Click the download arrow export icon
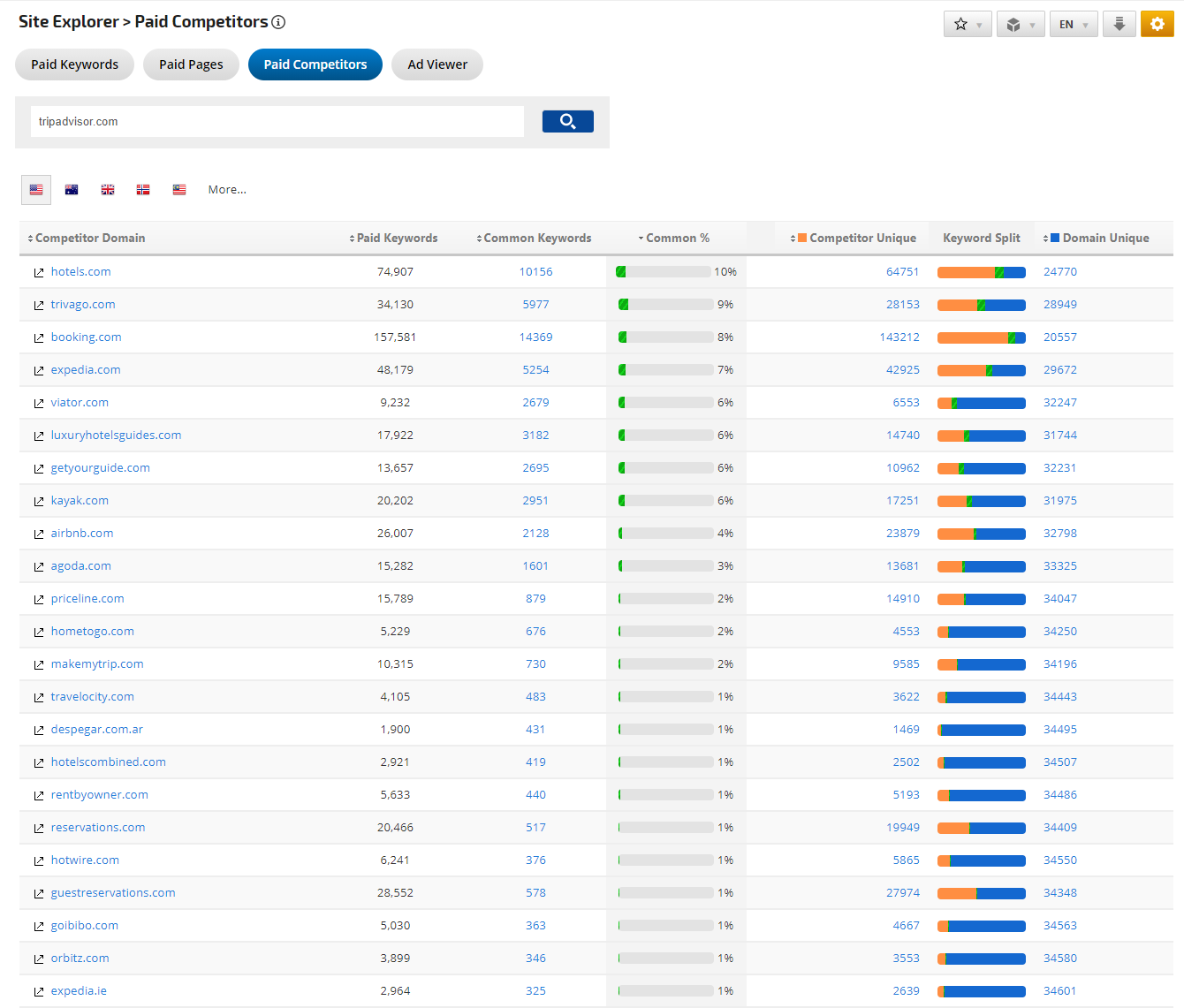Image resolution: width=1184 pixels, height=1008 pixels. (1119, 24)
